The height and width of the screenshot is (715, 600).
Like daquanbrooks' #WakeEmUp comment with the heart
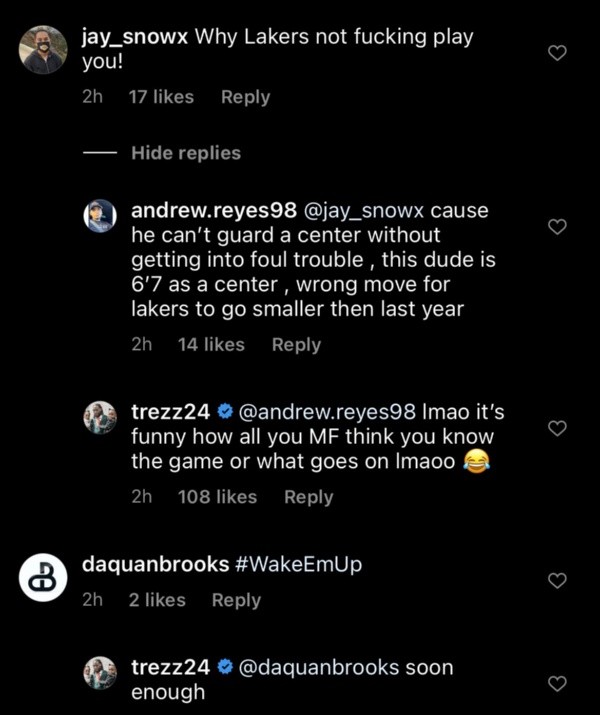point(559,580)
